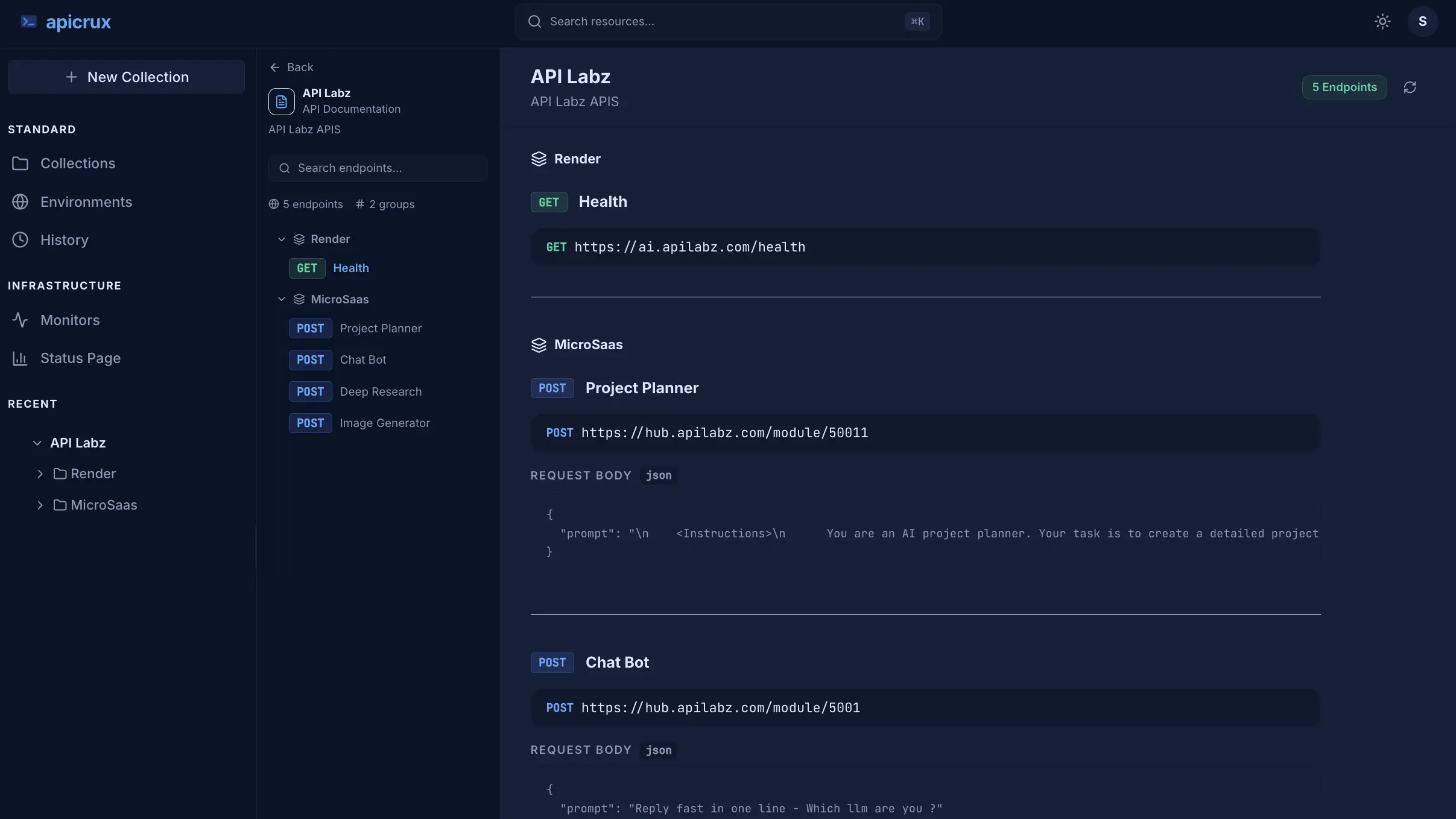Click the refresh icon beside 5 Endpoints
The image size is (1456, 819).
coord(1410,87)
